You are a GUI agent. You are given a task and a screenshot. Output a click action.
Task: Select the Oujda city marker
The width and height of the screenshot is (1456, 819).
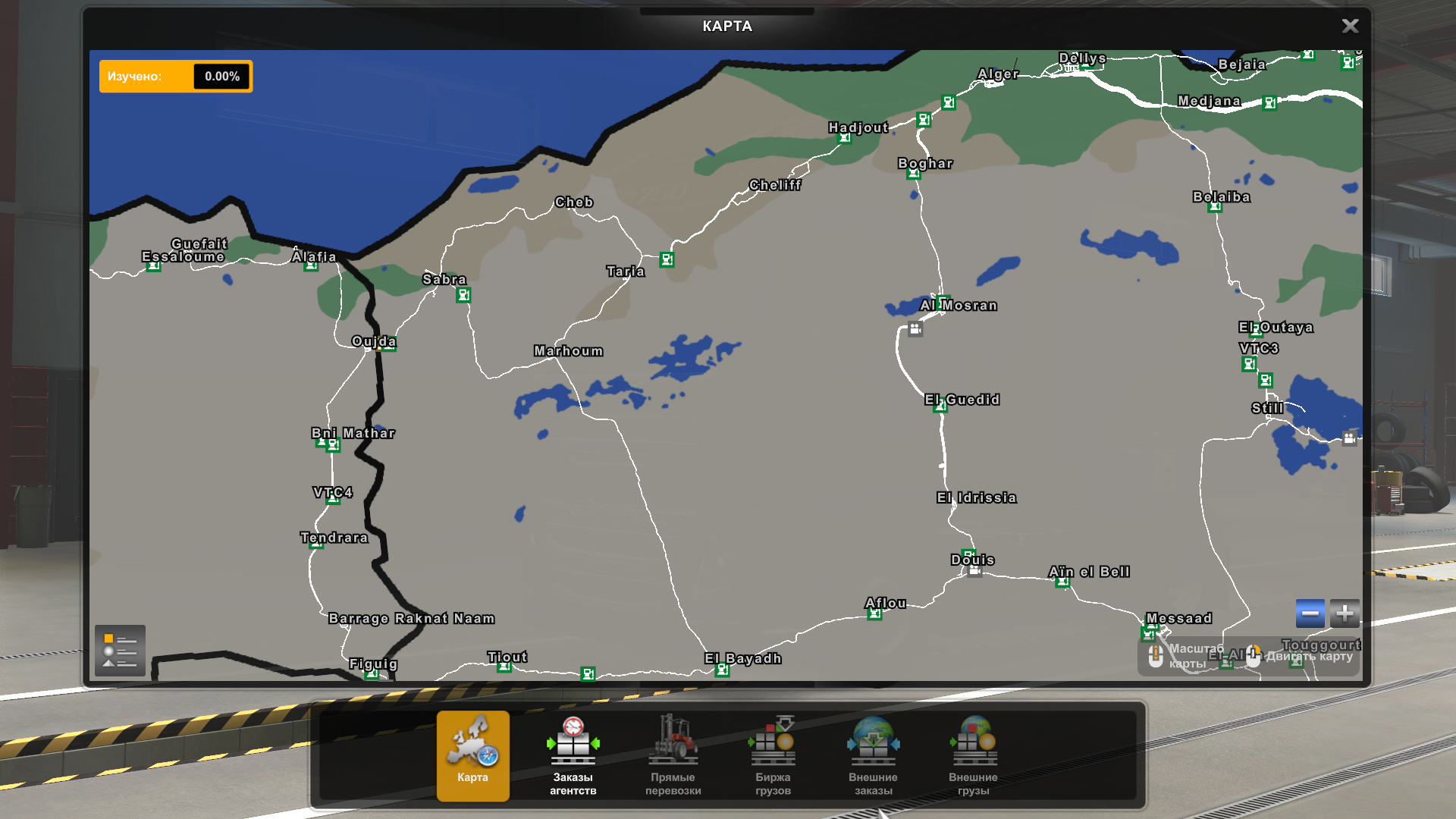tap(388, 344)
